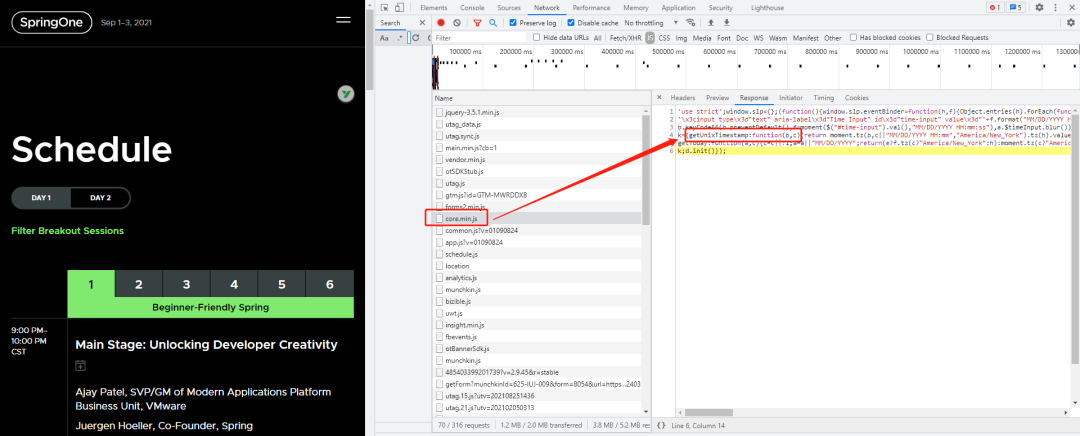Switch schedule to DAY 1
The width and height of the screenshot is (1080, 436).
[41, 198]
